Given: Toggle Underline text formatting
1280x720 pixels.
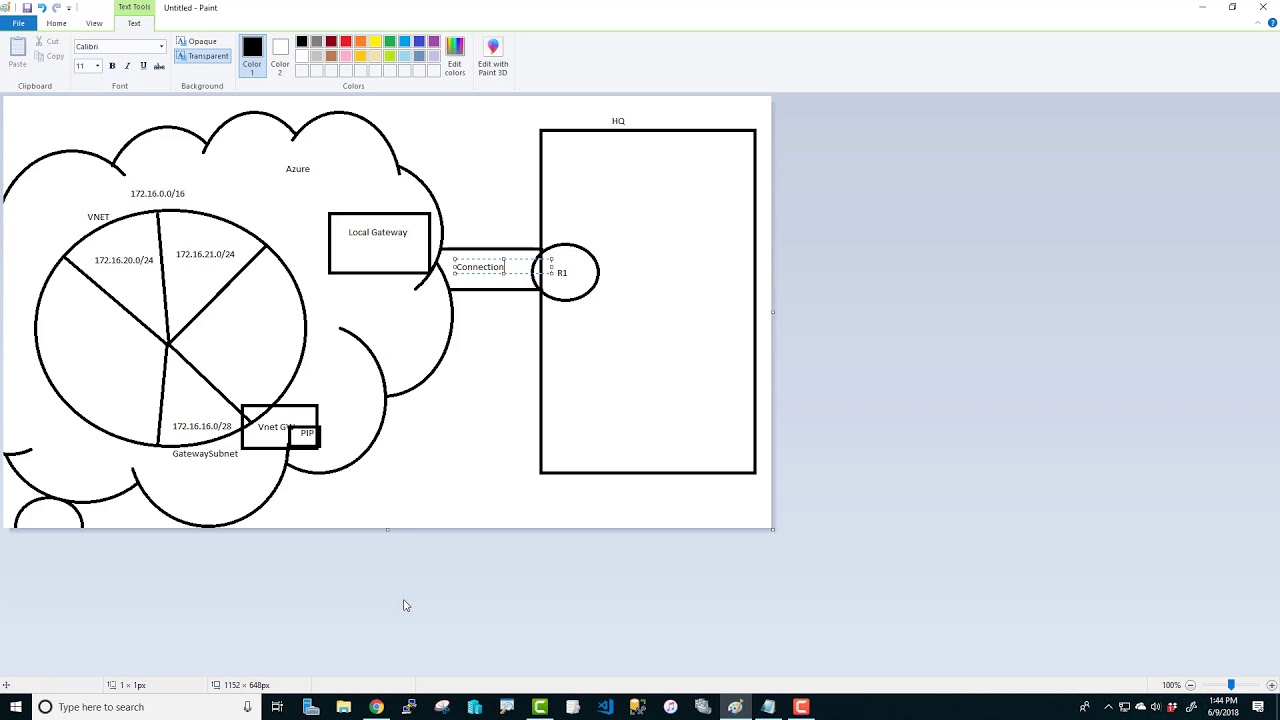Looking at the screenshot, I should (x=143, y=66).
